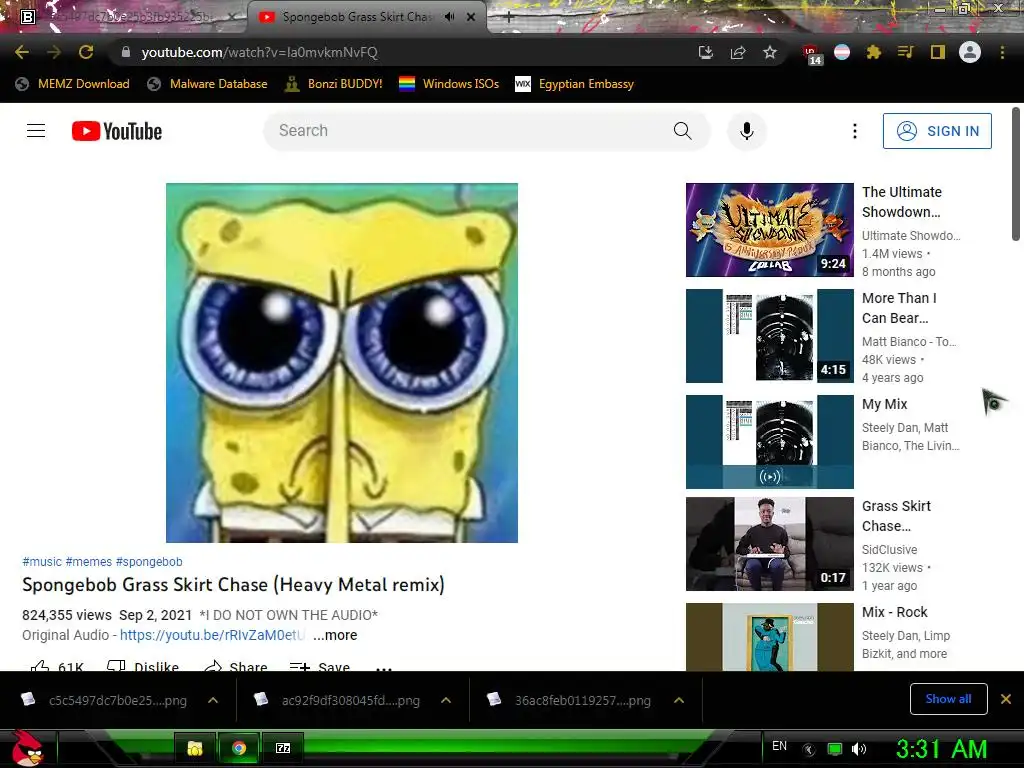Open the 7z taskbar icon
This screenshot has height=768, width=1024.
click(x=283, y=748)
